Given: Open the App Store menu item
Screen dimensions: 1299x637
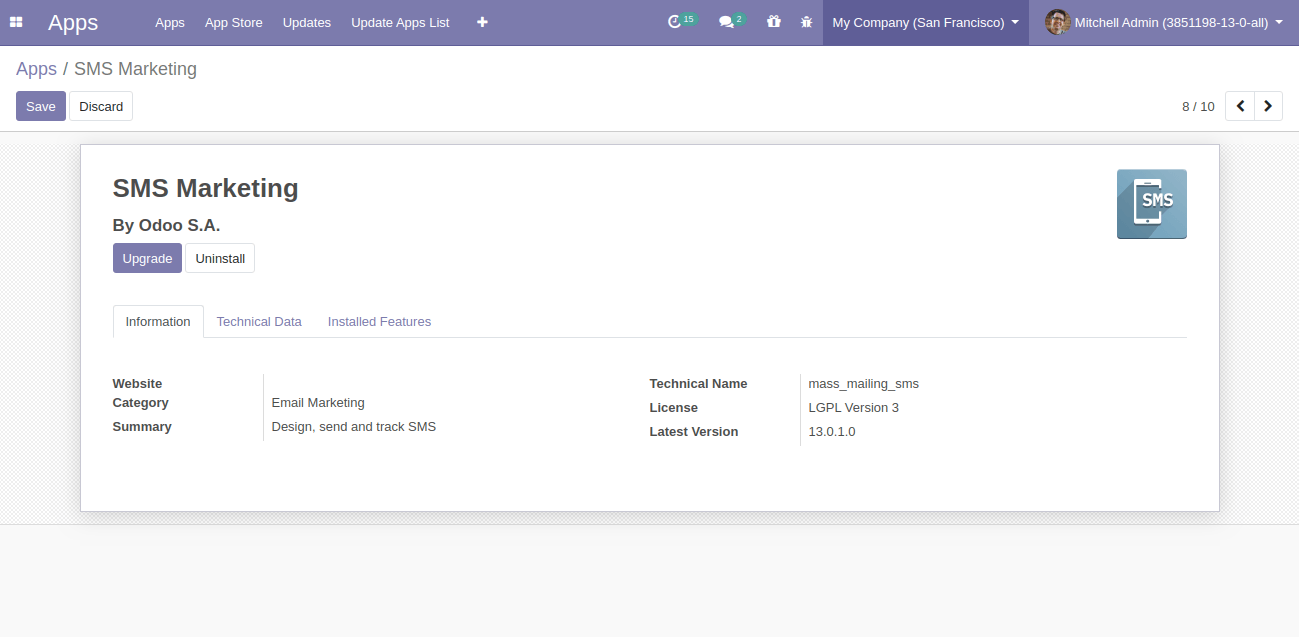Looking at the screenshot, I should click(234, 22).
